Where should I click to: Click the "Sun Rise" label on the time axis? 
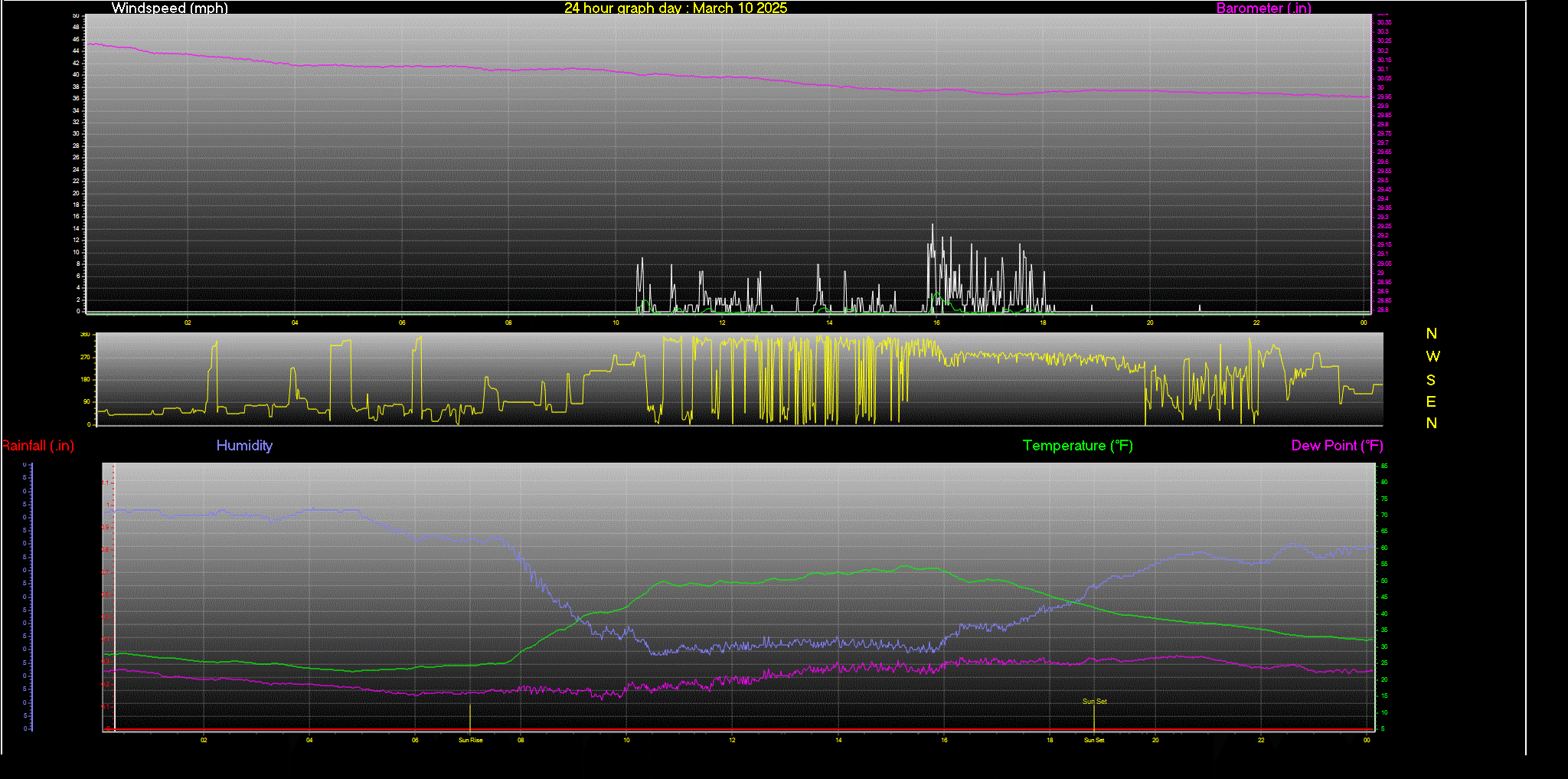pyautogui.click(x=471, y=740)
